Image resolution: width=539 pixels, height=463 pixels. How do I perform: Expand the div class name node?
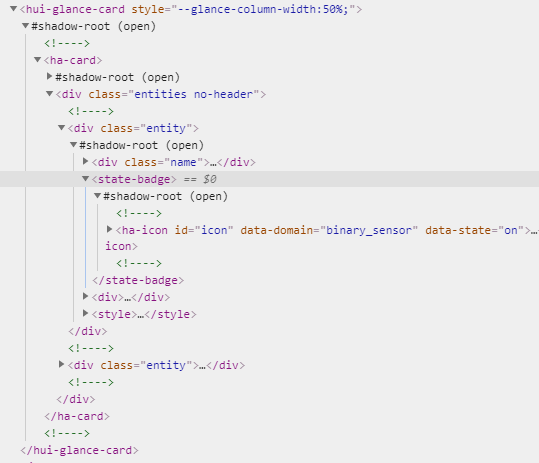click(x=86, y=161)
